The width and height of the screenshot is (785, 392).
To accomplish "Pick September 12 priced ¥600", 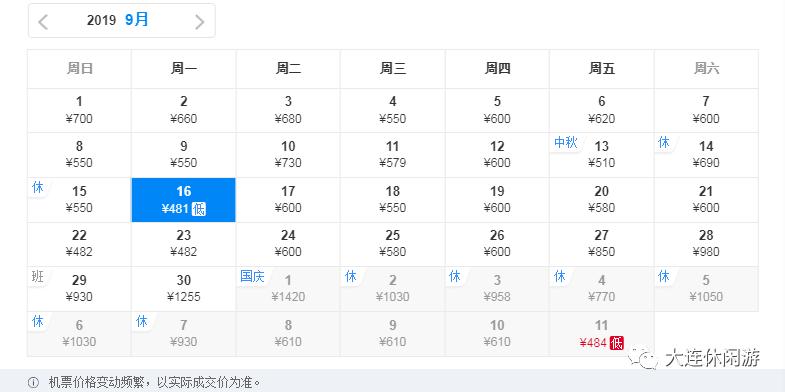I will pyautogui.click(x=497, y=155).
